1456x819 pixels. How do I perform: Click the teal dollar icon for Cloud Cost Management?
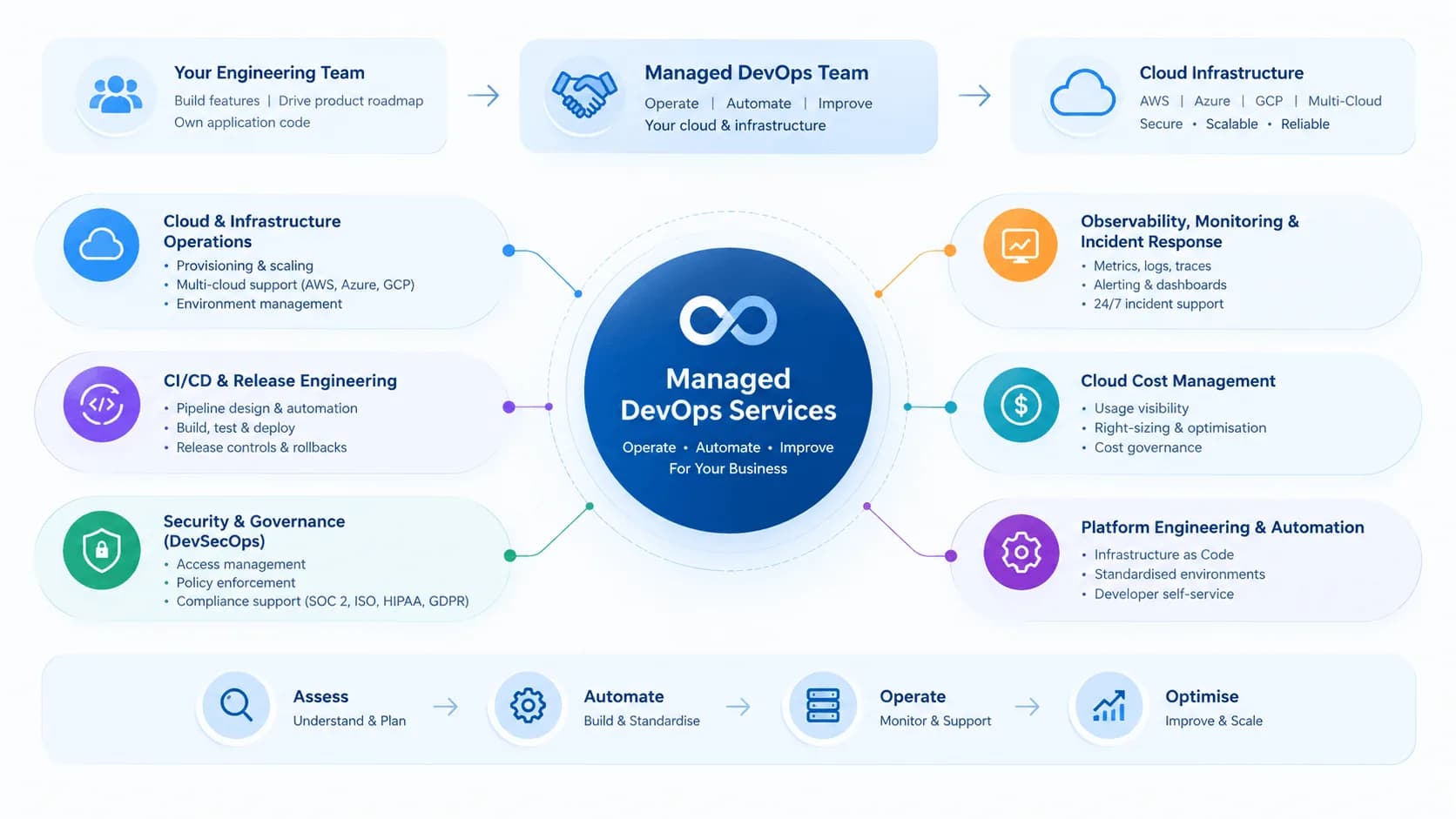[1021, 405]
